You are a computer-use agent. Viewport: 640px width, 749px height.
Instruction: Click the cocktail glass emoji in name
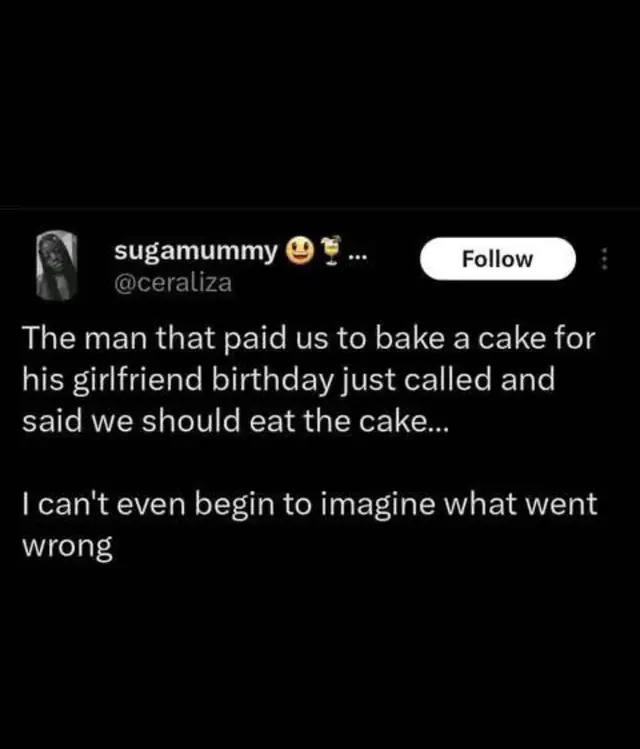pos(331,250)
